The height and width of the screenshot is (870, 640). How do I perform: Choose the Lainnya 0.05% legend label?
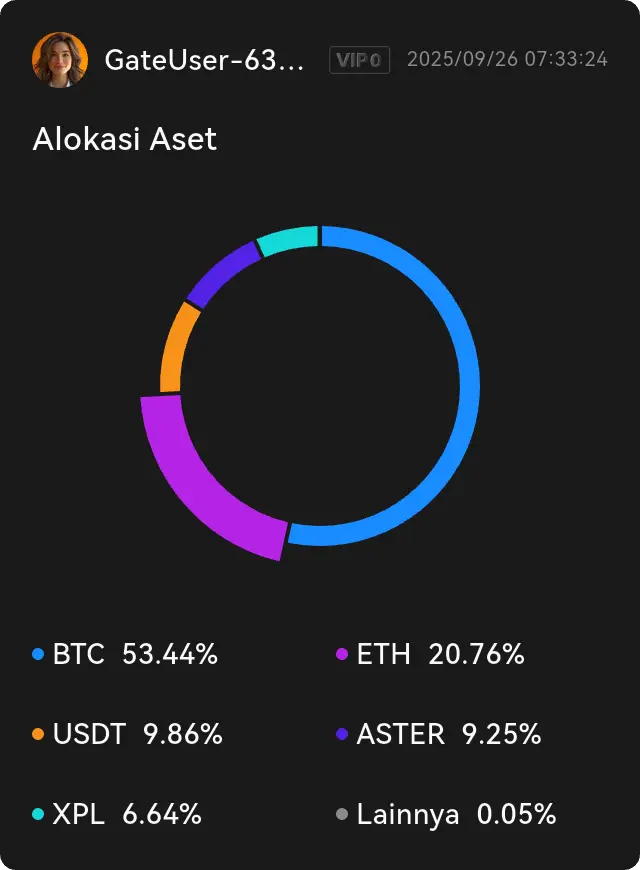point(456,815)
